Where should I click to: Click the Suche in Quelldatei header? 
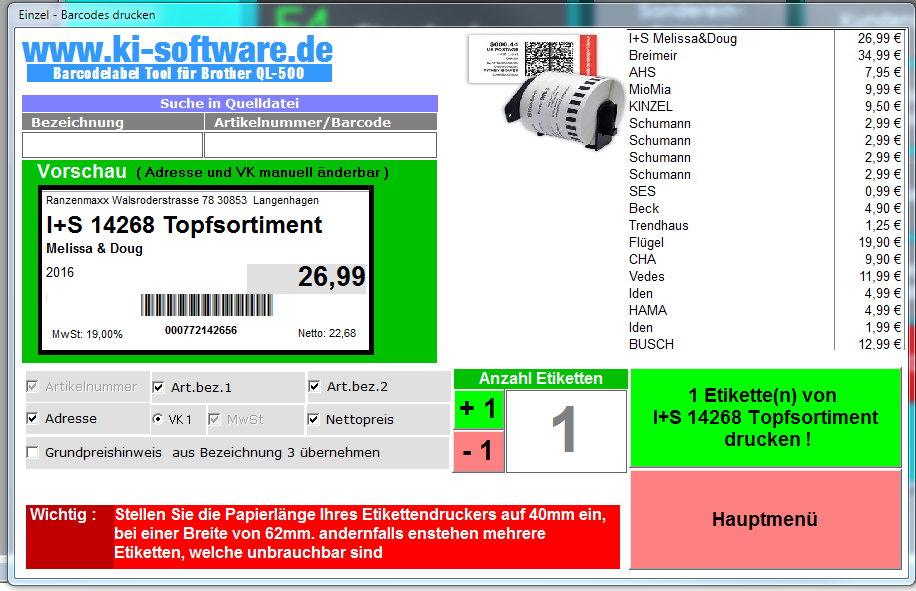point(230,103)
